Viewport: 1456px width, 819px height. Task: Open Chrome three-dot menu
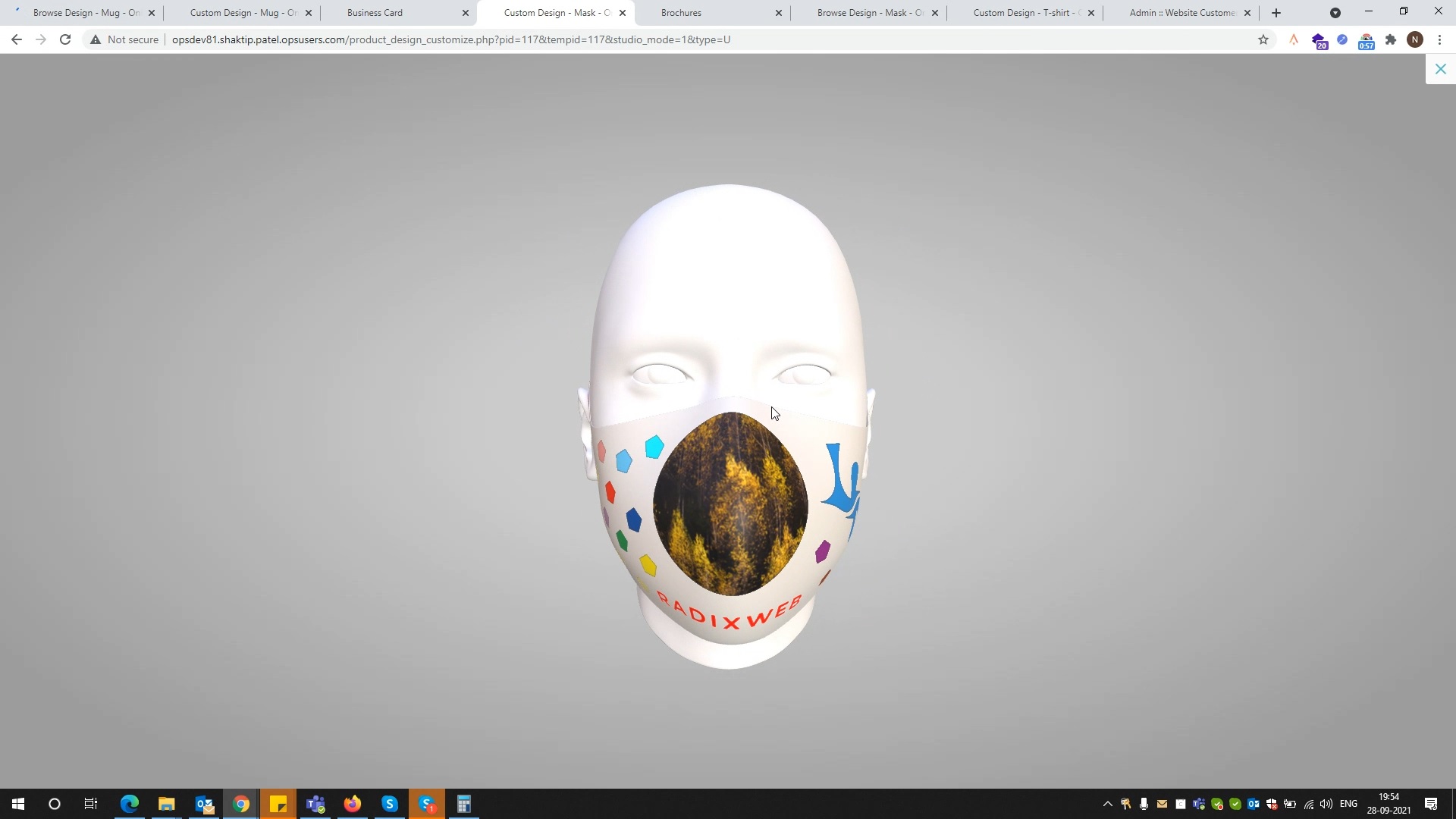tap(1439, 39)
